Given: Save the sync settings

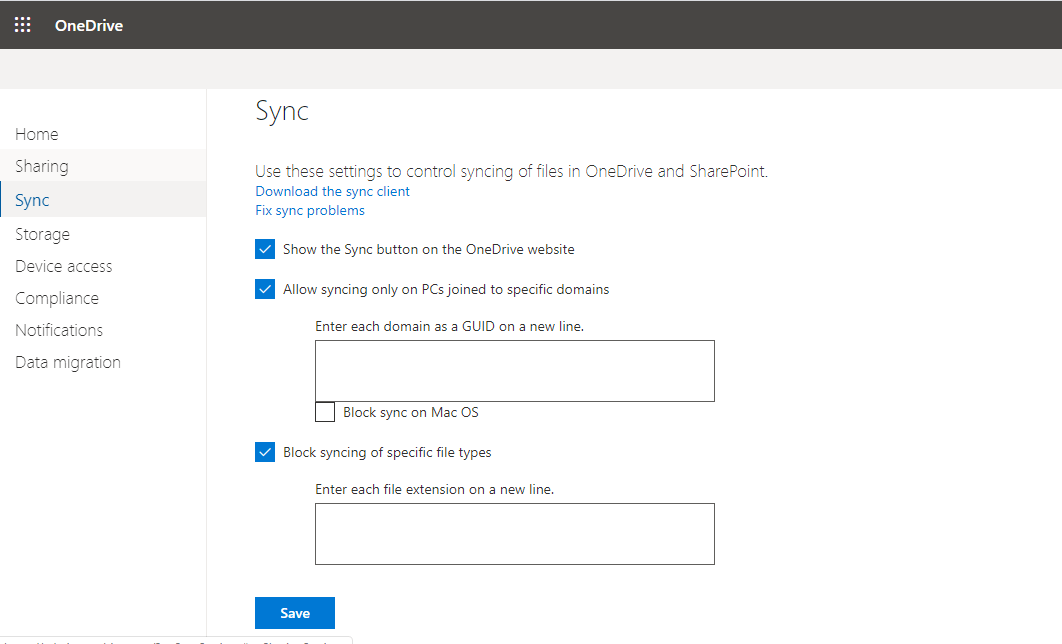Looking at the screenshot, I should (295, 613).
